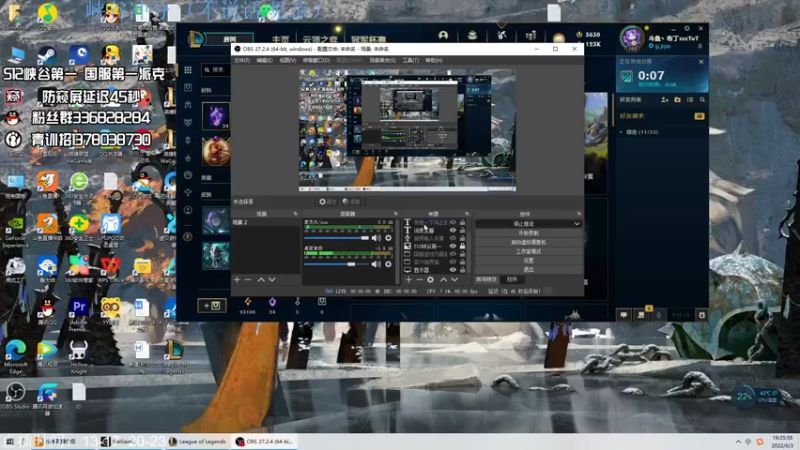
Task: Move scene up in OBS scenes panel
Action: pyautogui.click(x=261, y=280)
